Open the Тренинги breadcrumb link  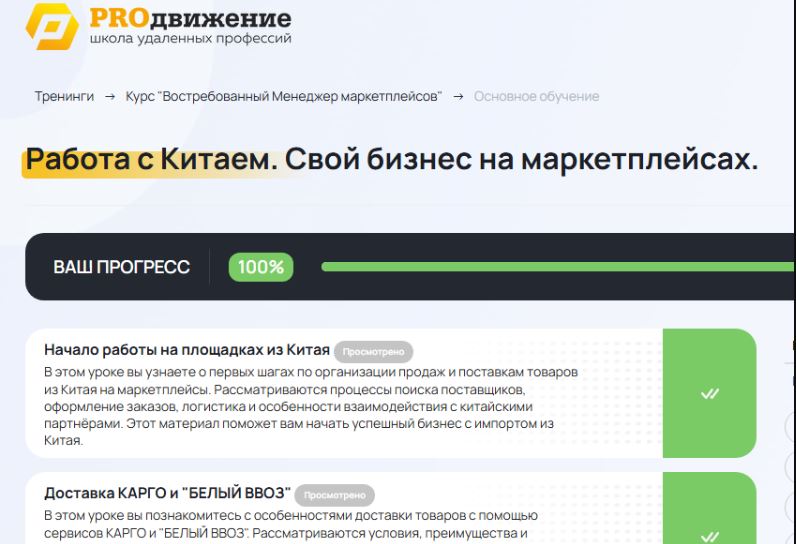64,97
